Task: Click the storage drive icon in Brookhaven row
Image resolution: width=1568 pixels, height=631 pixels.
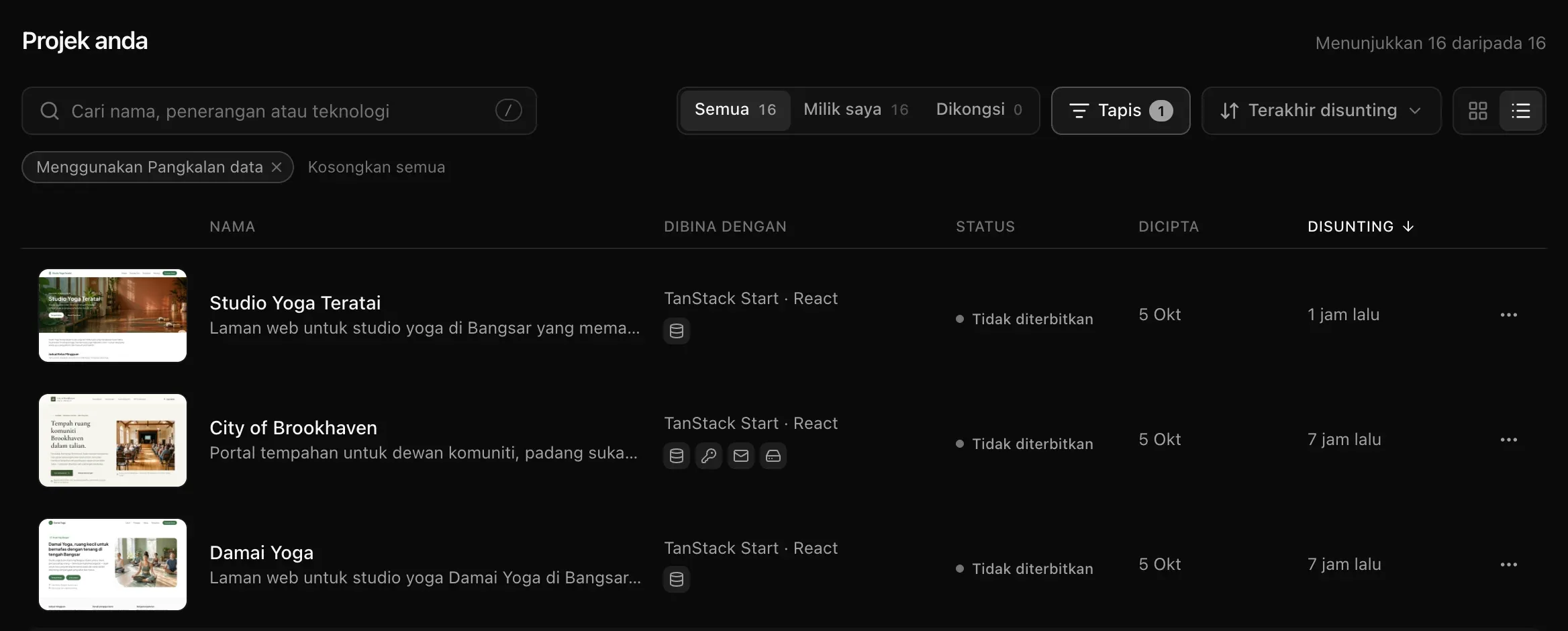Action: point(773,456)
